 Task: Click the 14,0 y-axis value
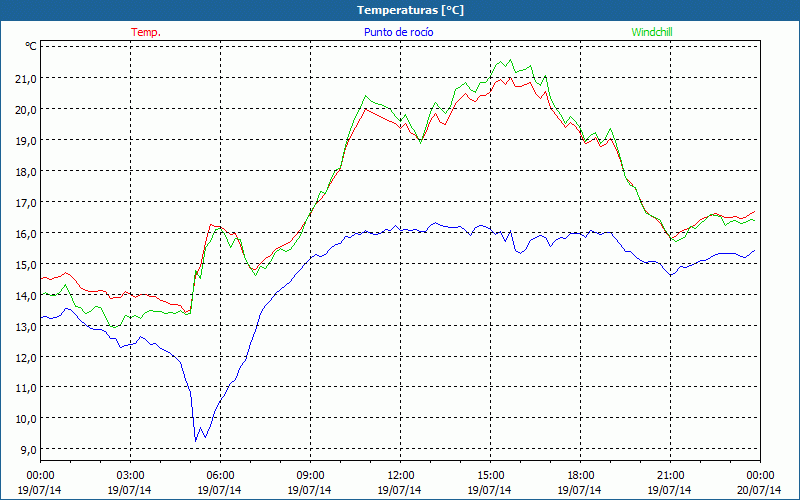coord(27,295)
